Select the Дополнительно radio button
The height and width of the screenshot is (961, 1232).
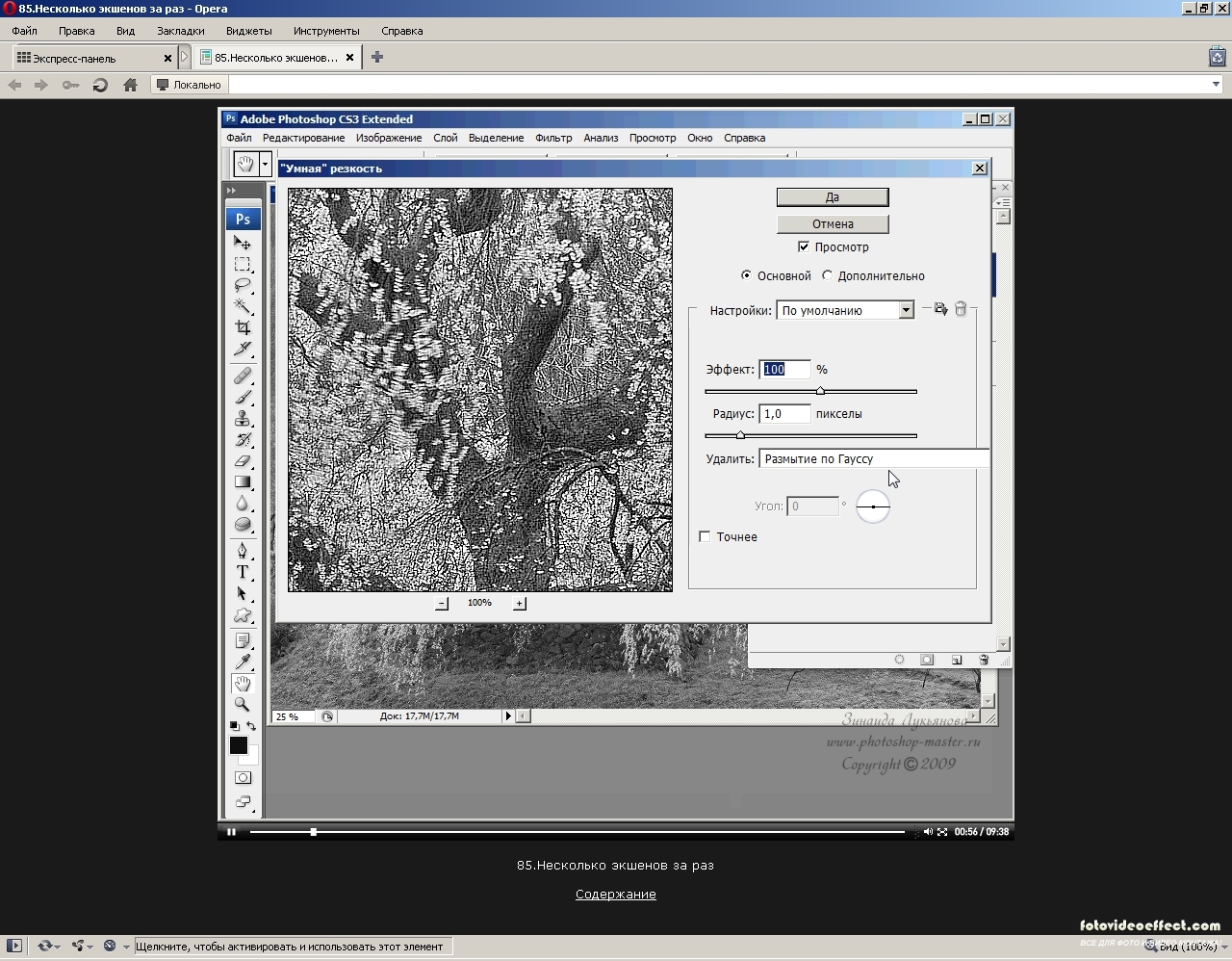827,275
